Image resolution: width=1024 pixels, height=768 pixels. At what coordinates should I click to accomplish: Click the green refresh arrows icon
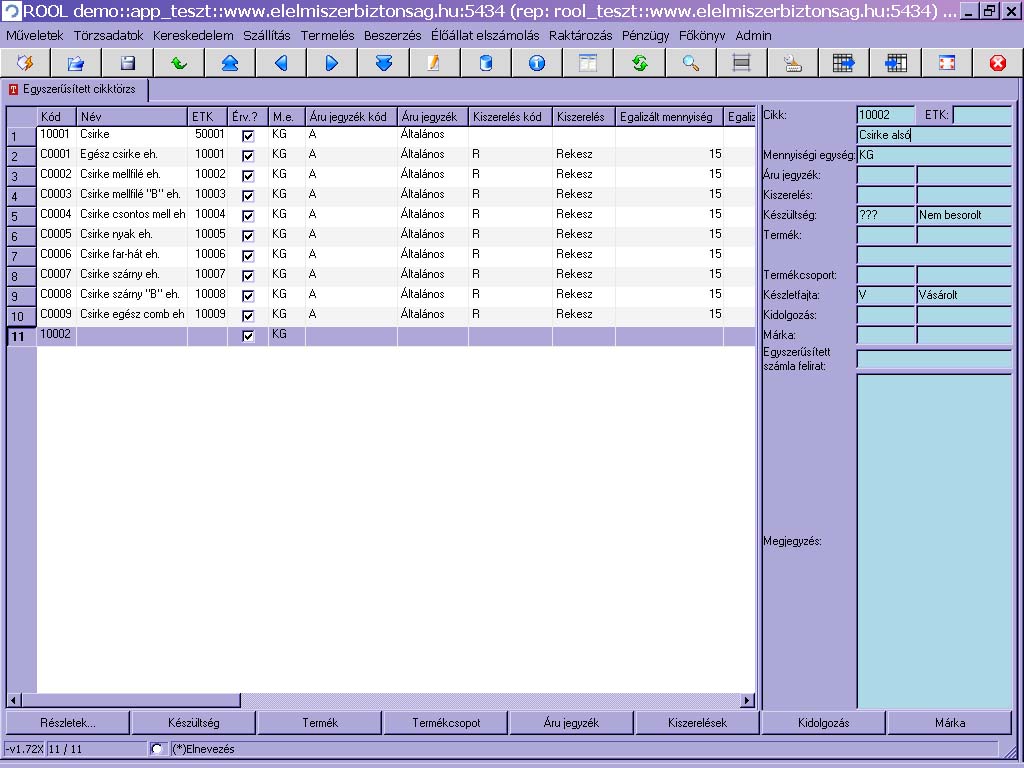click(640, 63)
